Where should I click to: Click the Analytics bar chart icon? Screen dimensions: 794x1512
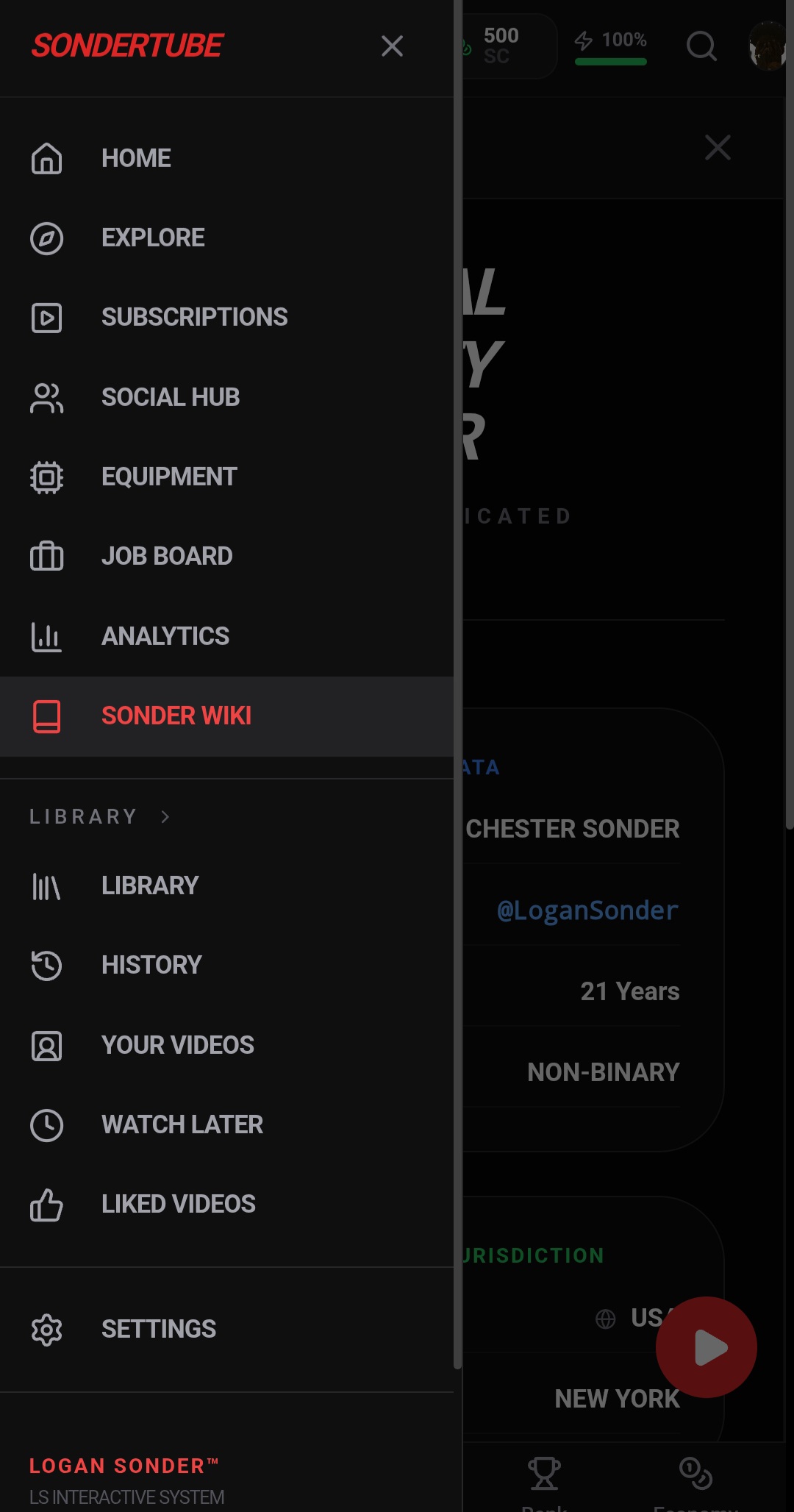(x=46, y=636)
